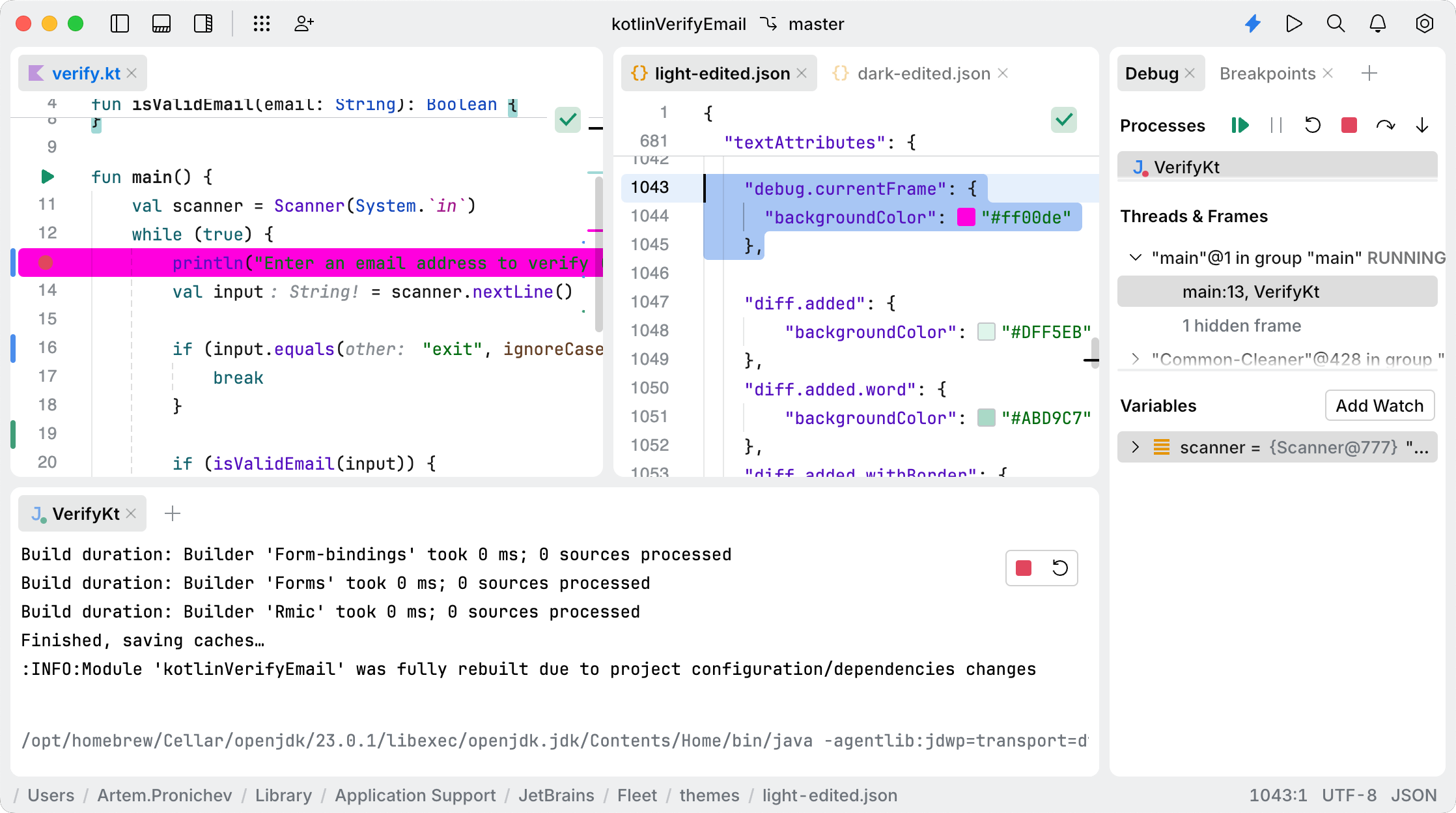Restart debugging using the Processes rerun icon

pyautogui.click(x=1312, y=125)
